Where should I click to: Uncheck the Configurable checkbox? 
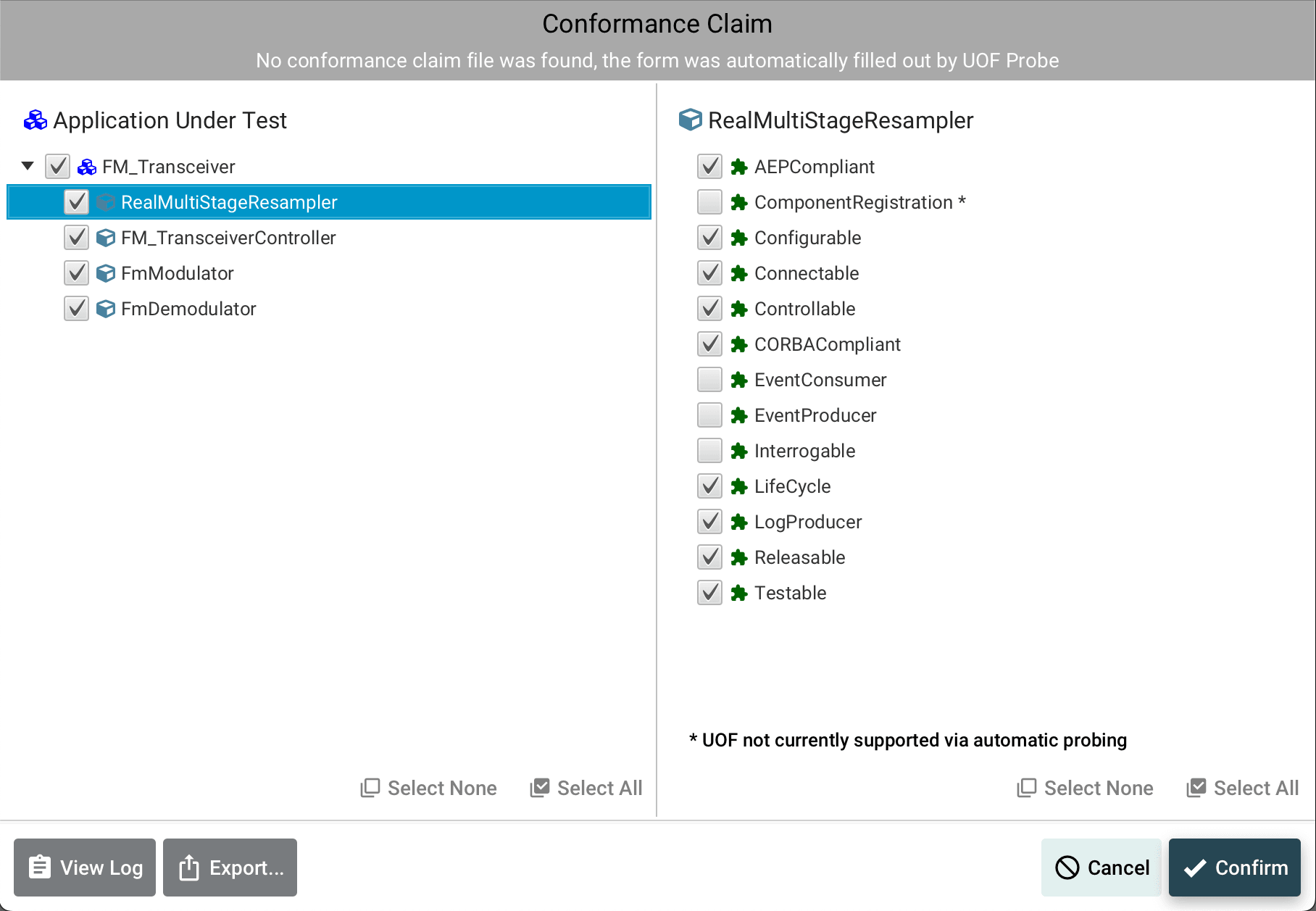pos(709,237)
